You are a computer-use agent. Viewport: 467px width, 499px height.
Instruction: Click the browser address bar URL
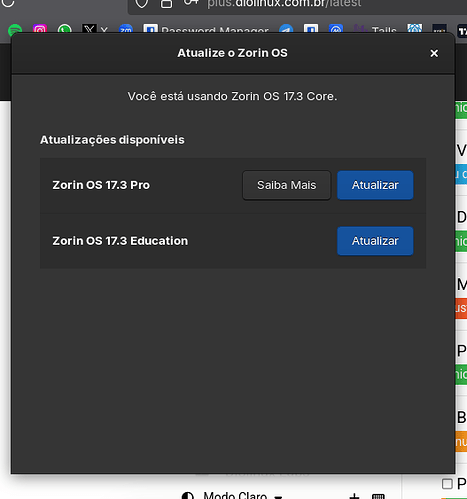point(284,3)
